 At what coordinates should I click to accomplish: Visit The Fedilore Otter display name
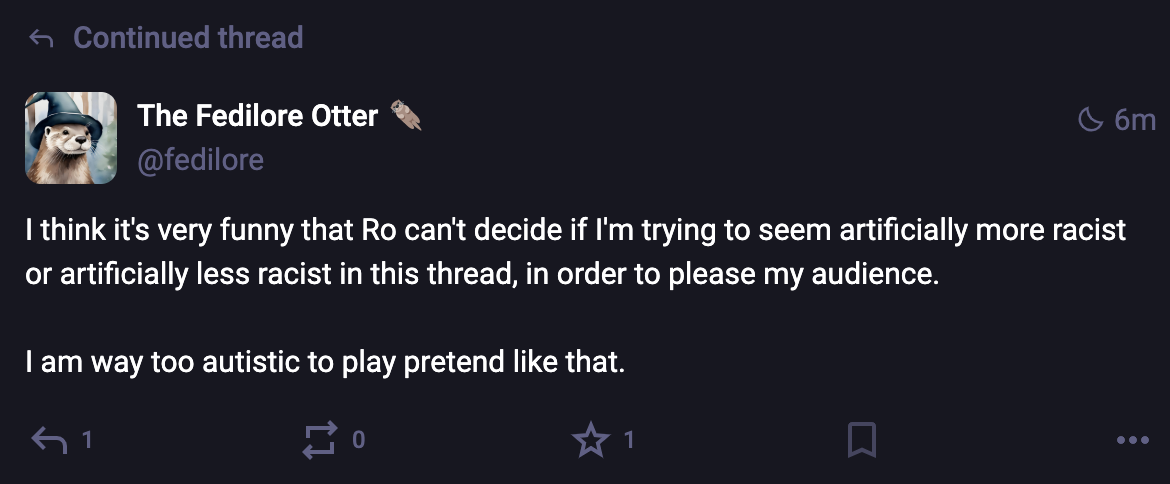pyautogui.click(x=258, y=116)
